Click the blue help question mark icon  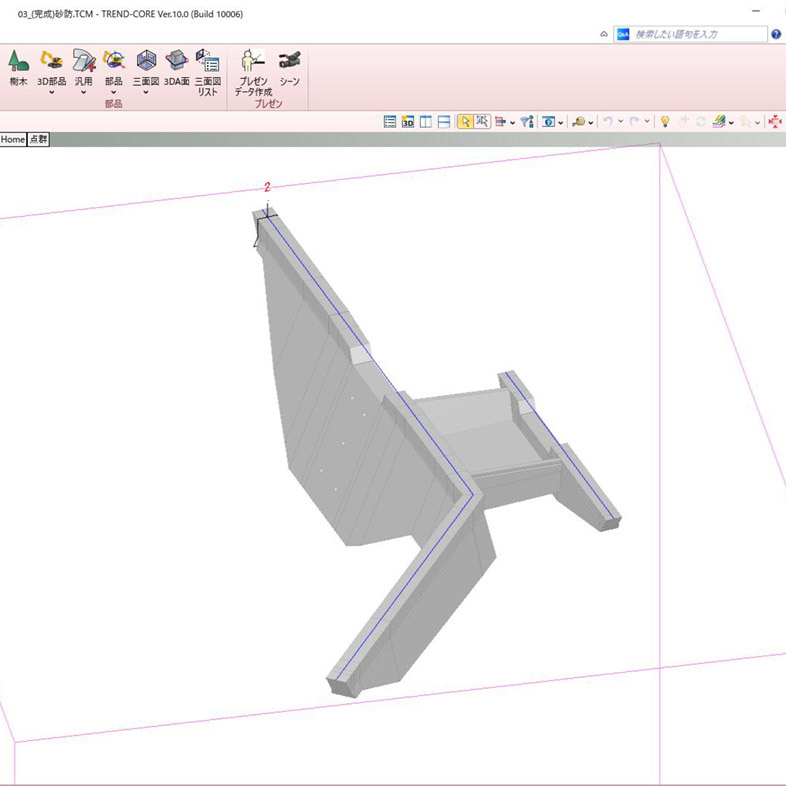[x=776, y=34]
